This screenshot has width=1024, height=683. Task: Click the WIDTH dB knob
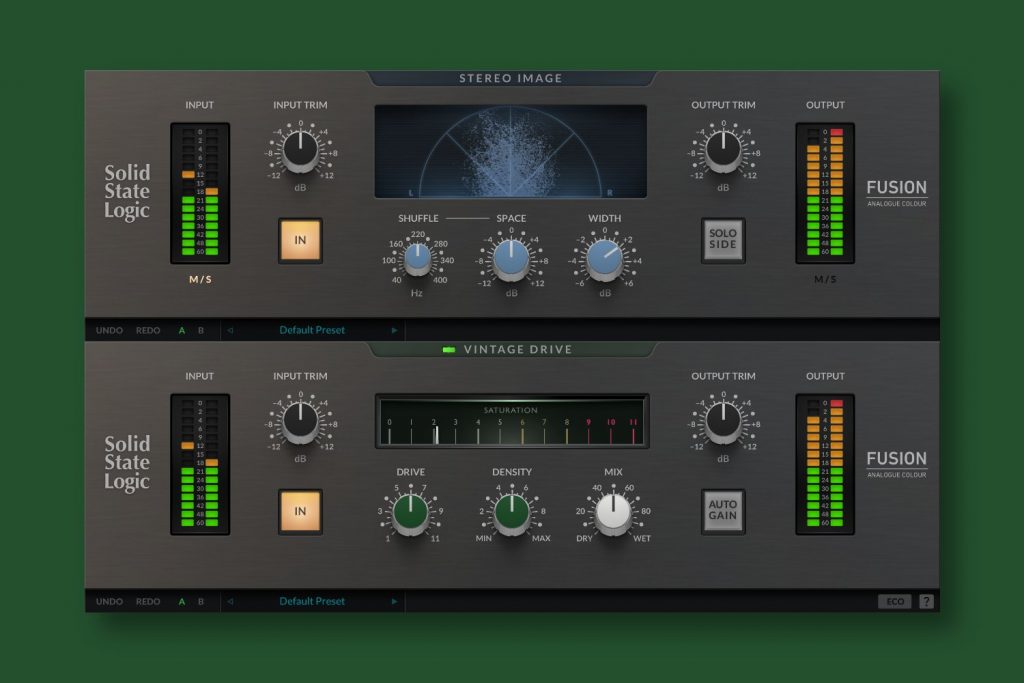(x=605, y=260)
